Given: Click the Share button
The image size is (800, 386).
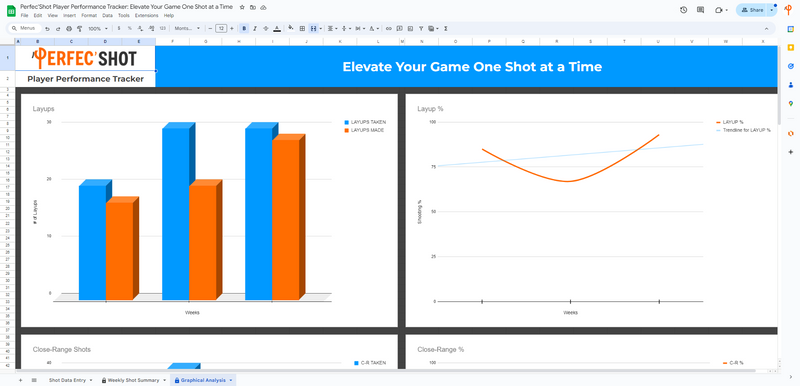Looking at the screenshot, I should click(x=753, y=10).
